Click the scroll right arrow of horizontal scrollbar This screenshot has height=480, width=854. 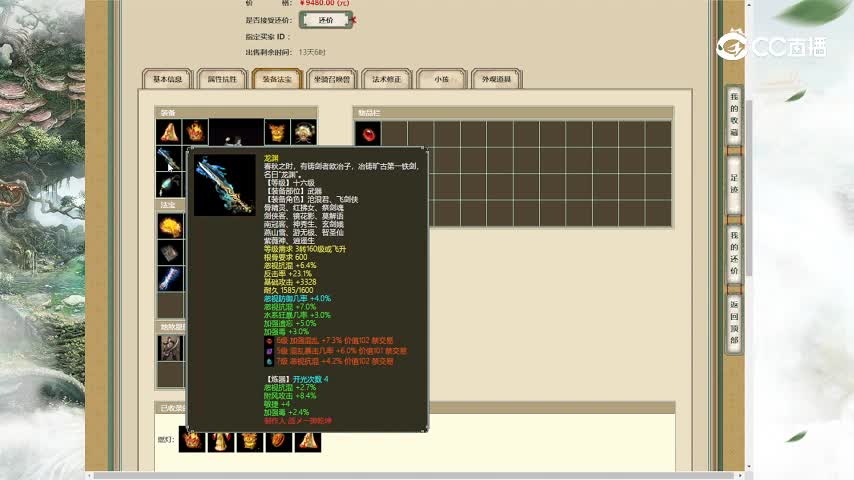[x=741, y=476]
